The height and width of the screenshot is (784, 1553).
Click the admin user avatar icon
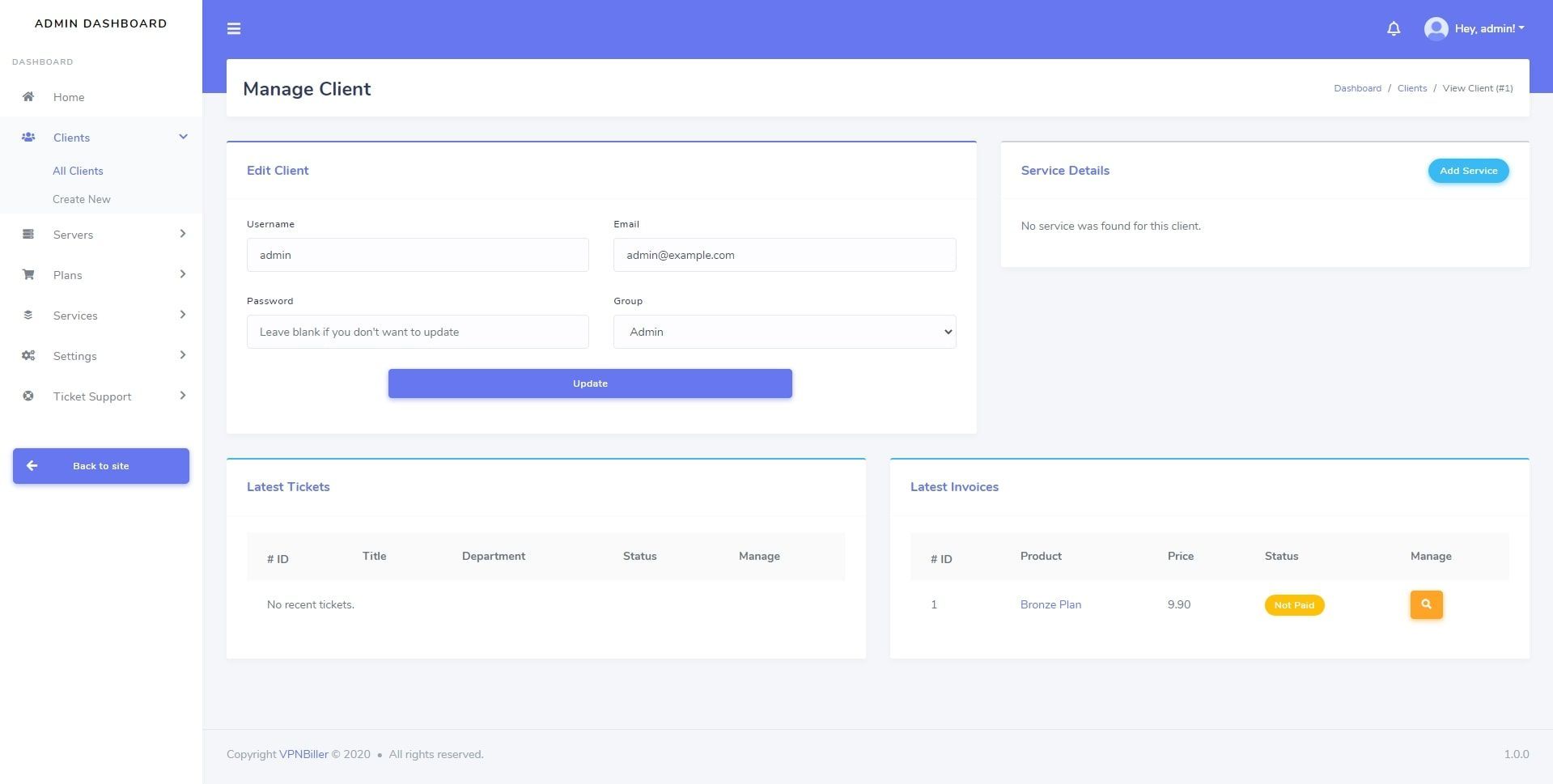pyautogui.click(x=1436, y=29)
